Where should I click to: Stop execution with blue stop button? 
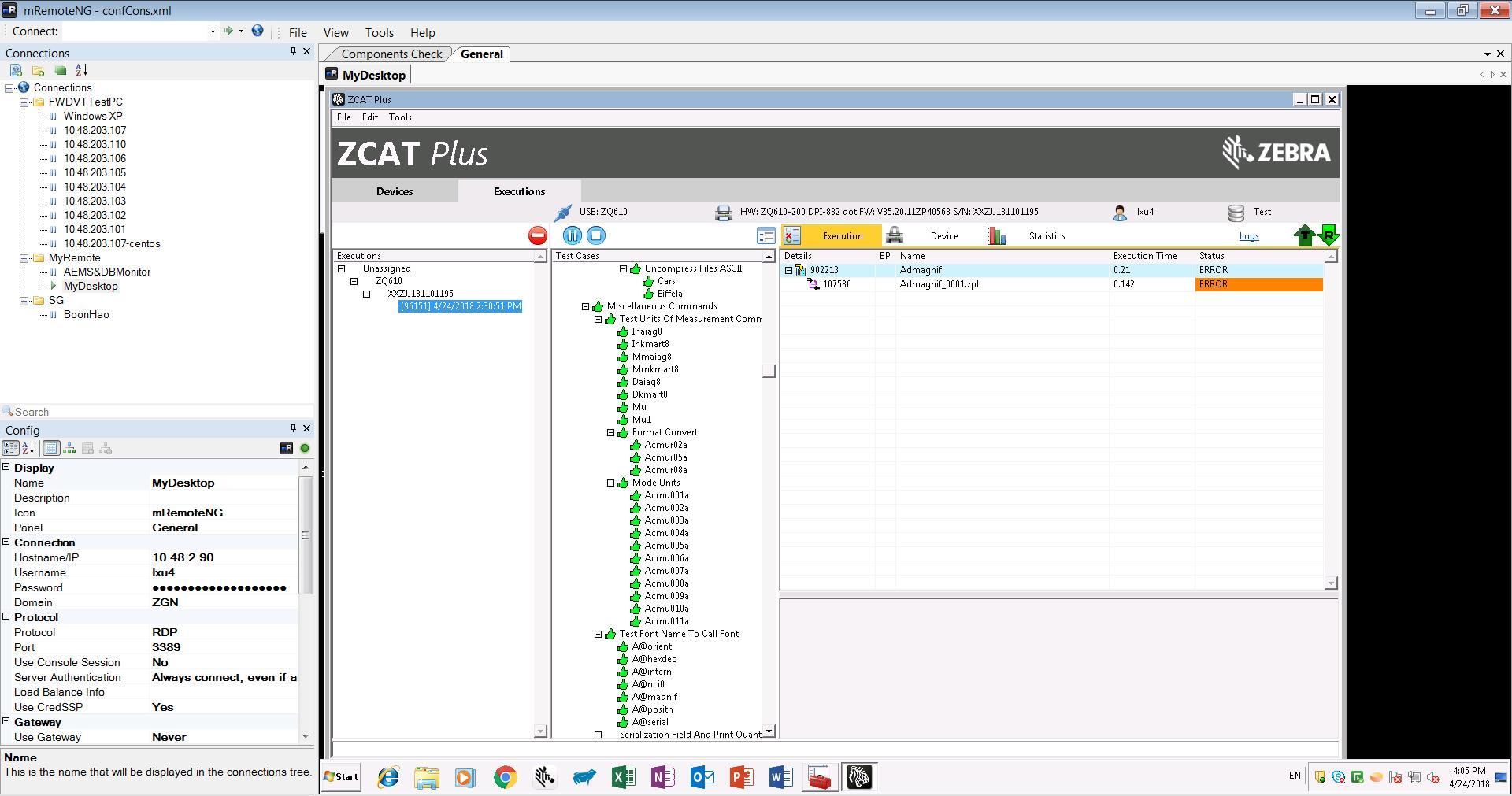(596, 235)
